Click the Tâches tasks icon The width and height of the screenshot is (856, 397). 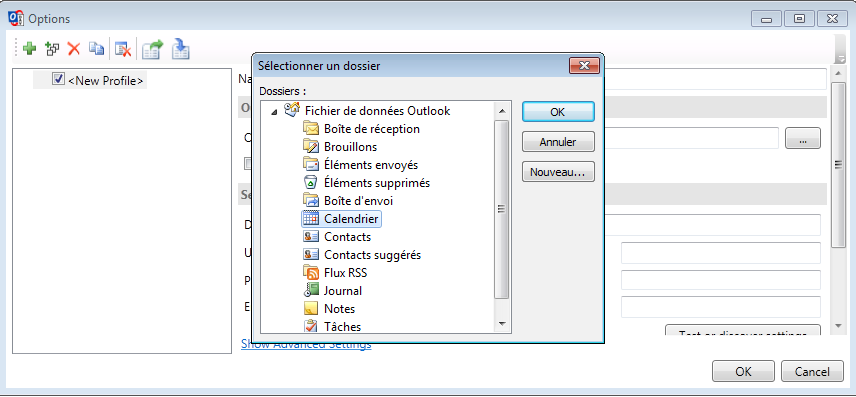tap(310, 327)
